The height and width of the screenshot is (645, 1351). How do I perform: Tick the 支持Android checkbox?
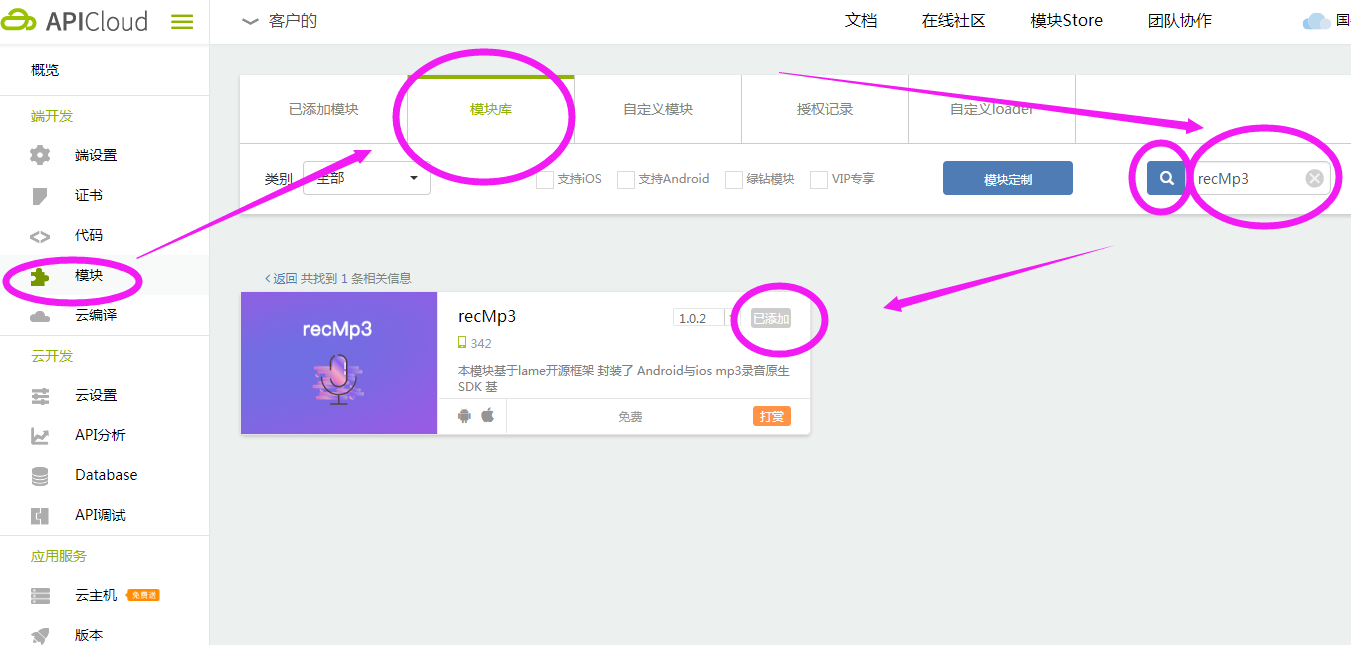point(626,180)
